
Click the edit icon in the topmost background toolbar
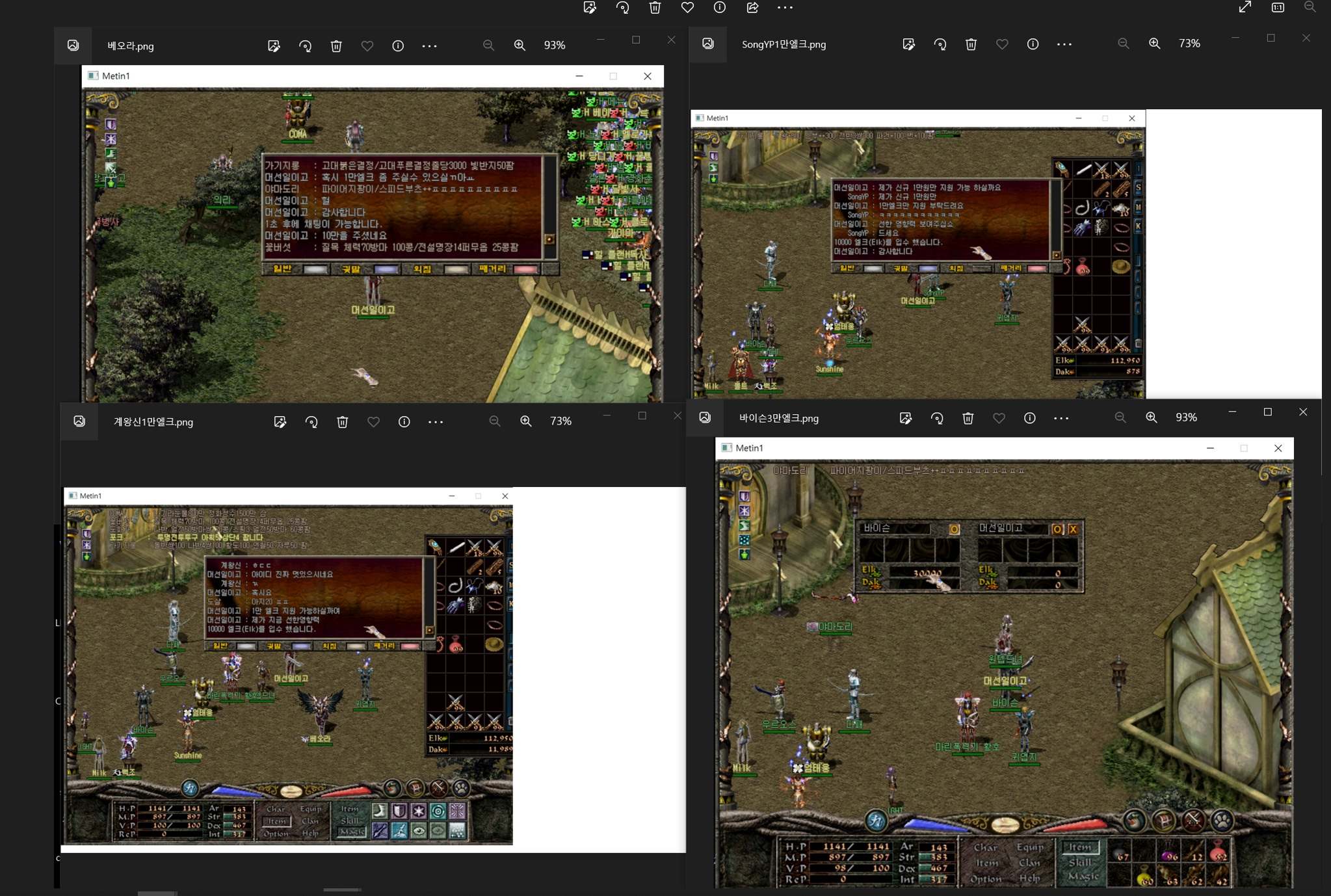point(590,8)
